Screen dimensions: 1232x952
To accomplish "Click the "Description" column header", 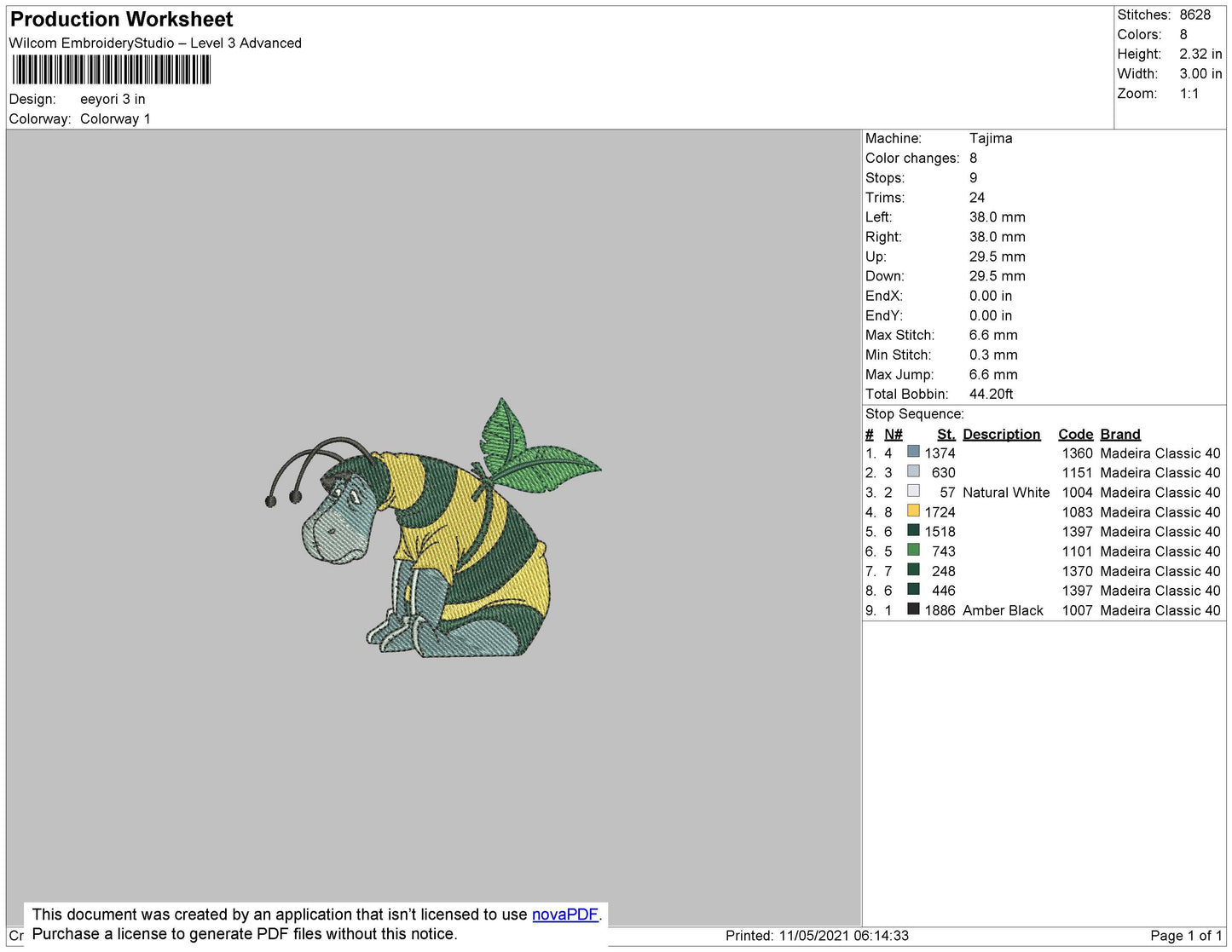I will [1002, 435].
